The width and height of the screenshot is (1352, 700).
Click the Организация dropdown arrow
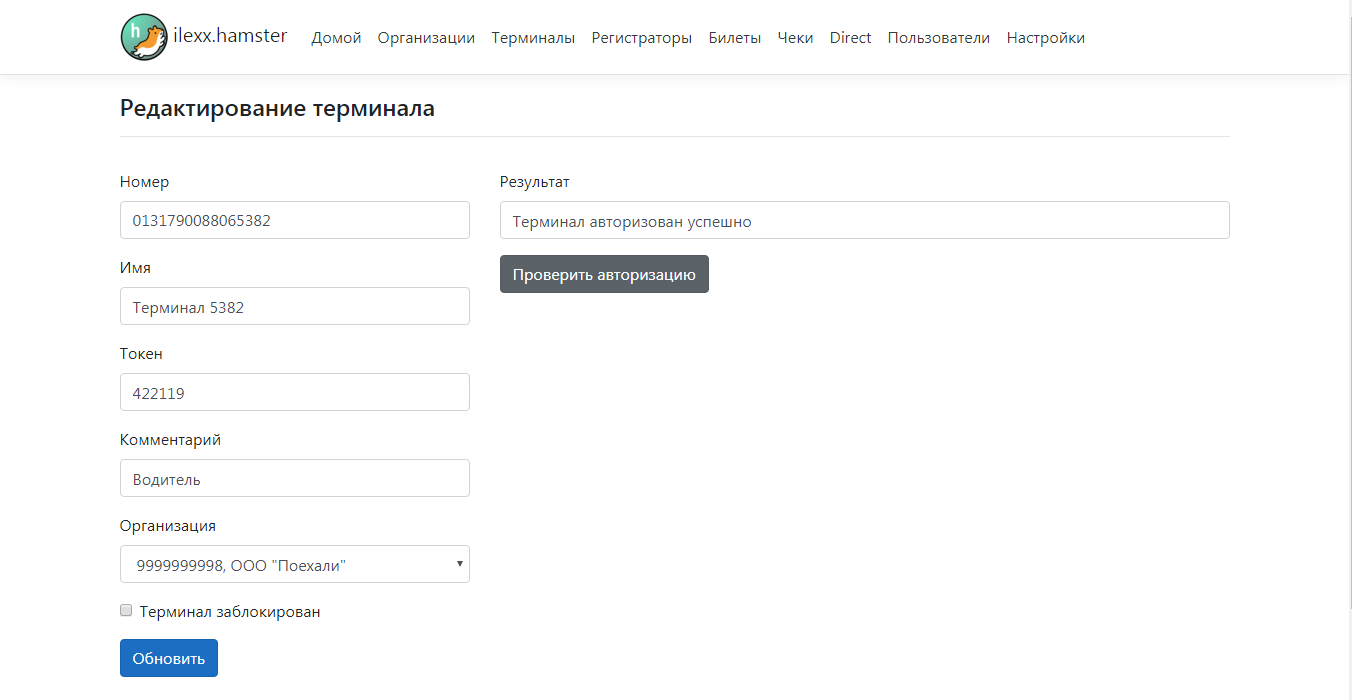[x=459, y=564]
